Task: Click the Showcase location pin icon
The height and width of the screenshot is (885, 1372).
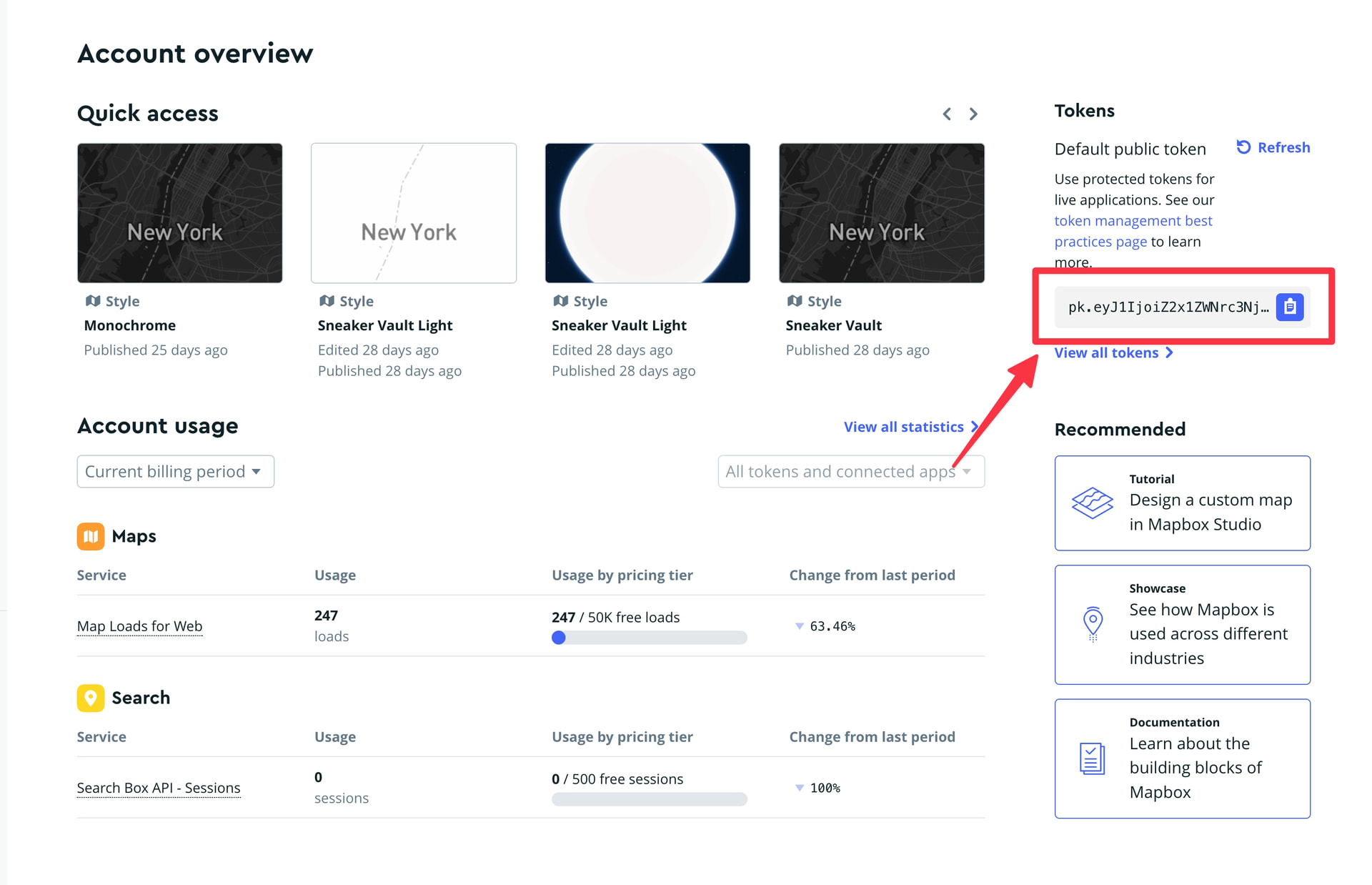Action: (1093, 624)
